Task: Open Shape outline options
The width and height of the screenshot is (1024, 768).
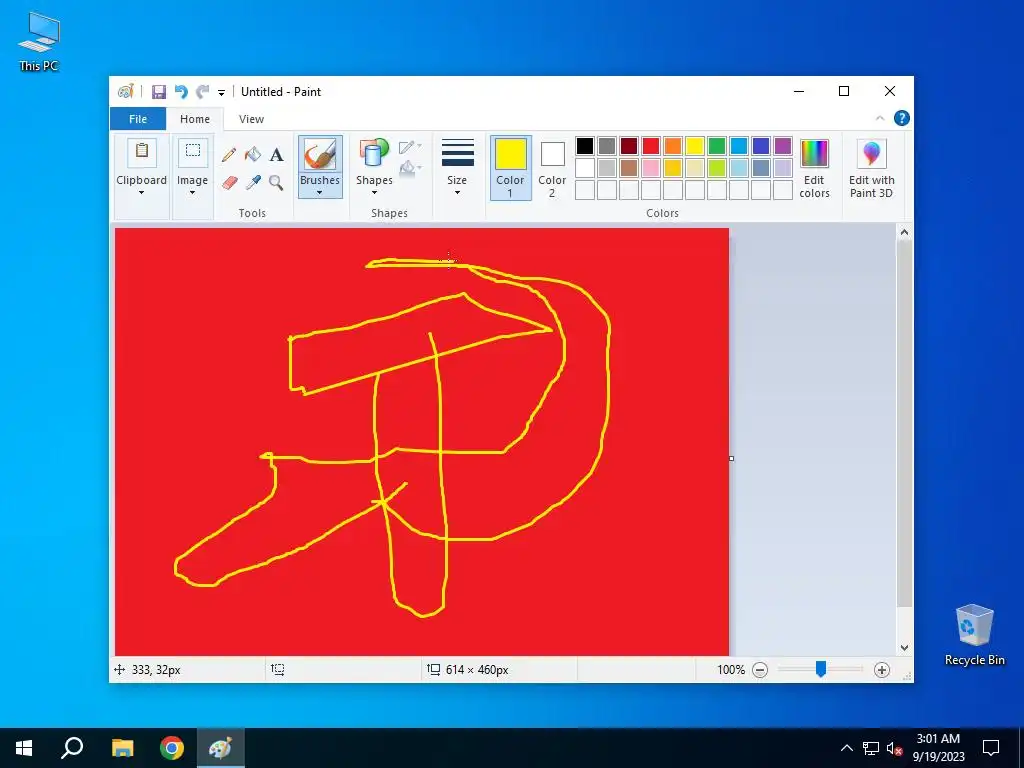Action: coord(409,147)
